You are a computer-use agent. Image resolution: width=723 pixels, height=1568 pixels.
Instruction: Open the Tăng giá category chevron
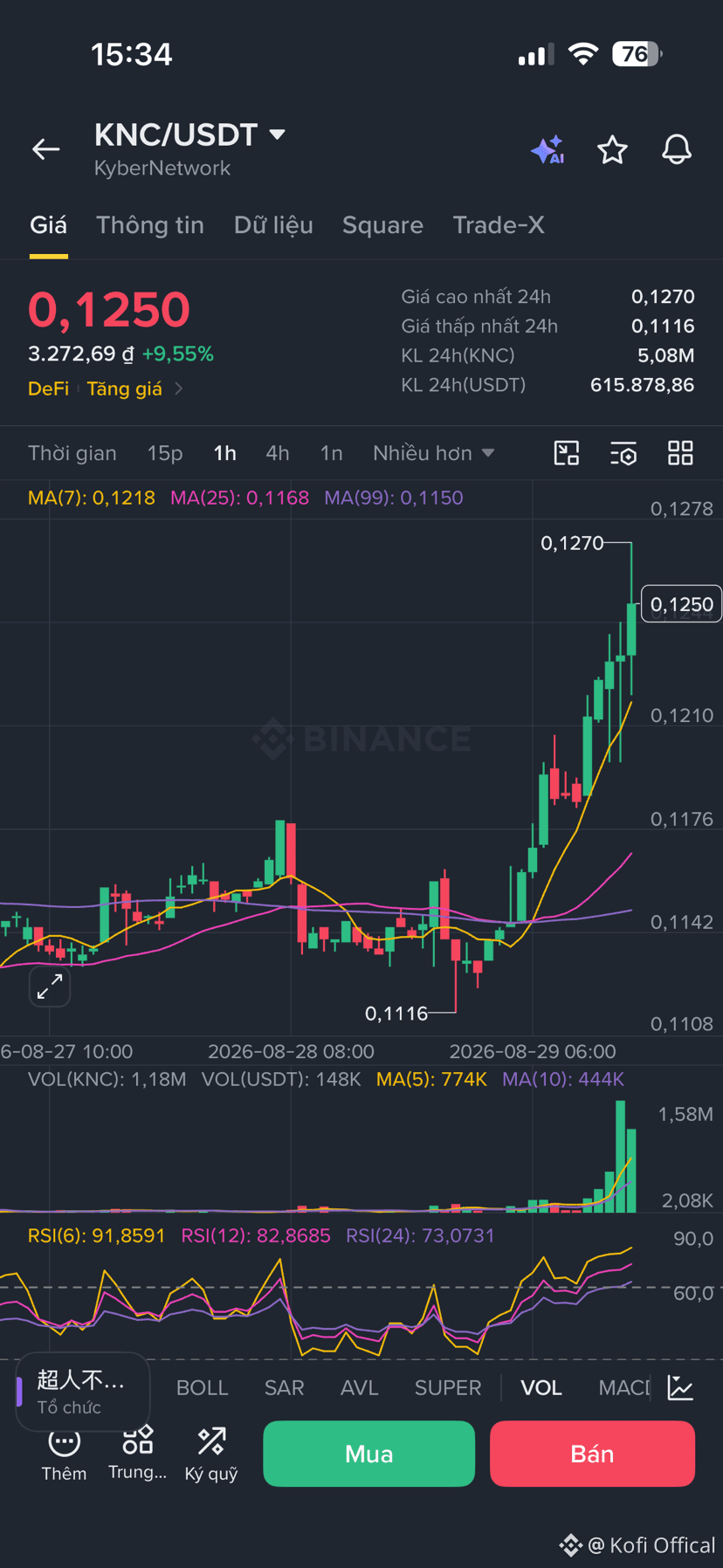(x=179, y=389)
